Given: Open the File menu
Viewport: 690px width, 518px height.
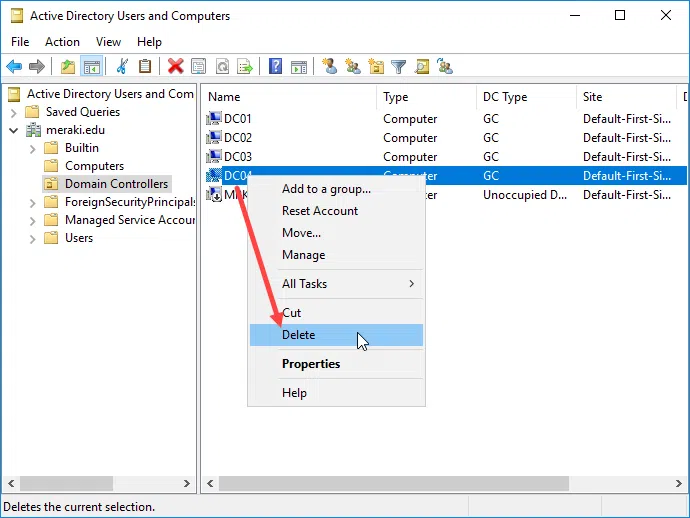Looking at the screenshot, I should [20, 42].
